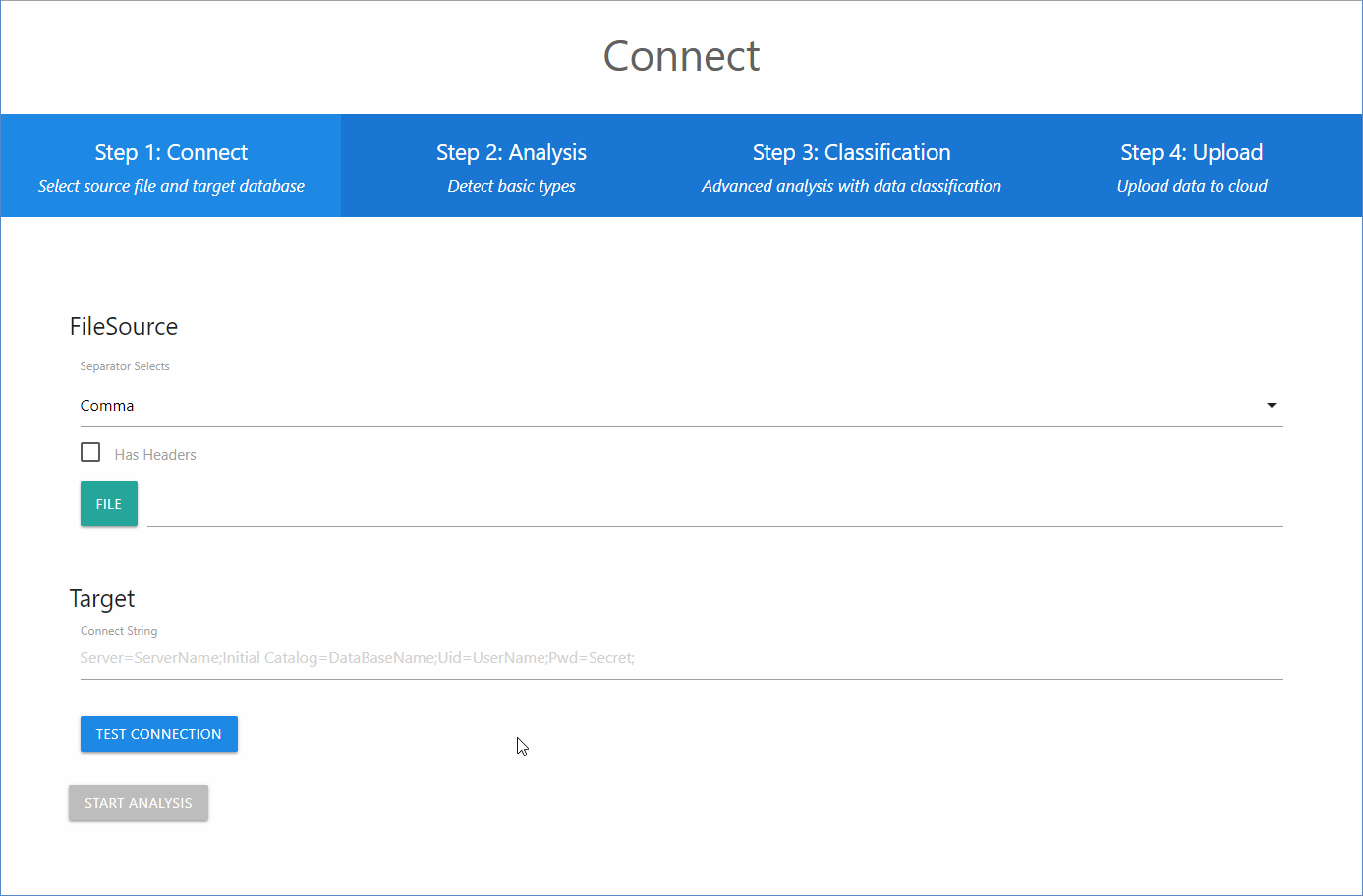1363x896 pixels.
Task: Click the Connect String label
Action: click(119, 631)
